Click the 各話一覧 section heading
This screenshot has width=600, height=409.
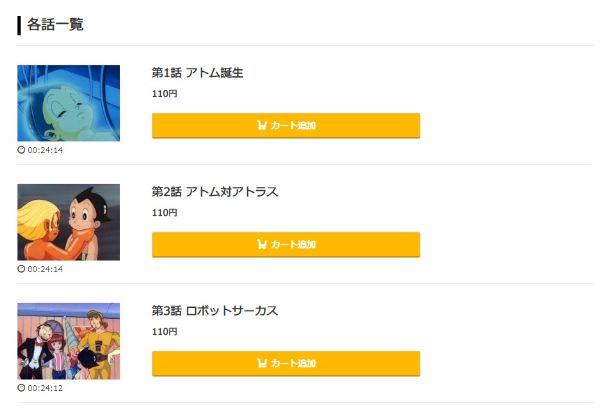(55, 24)
